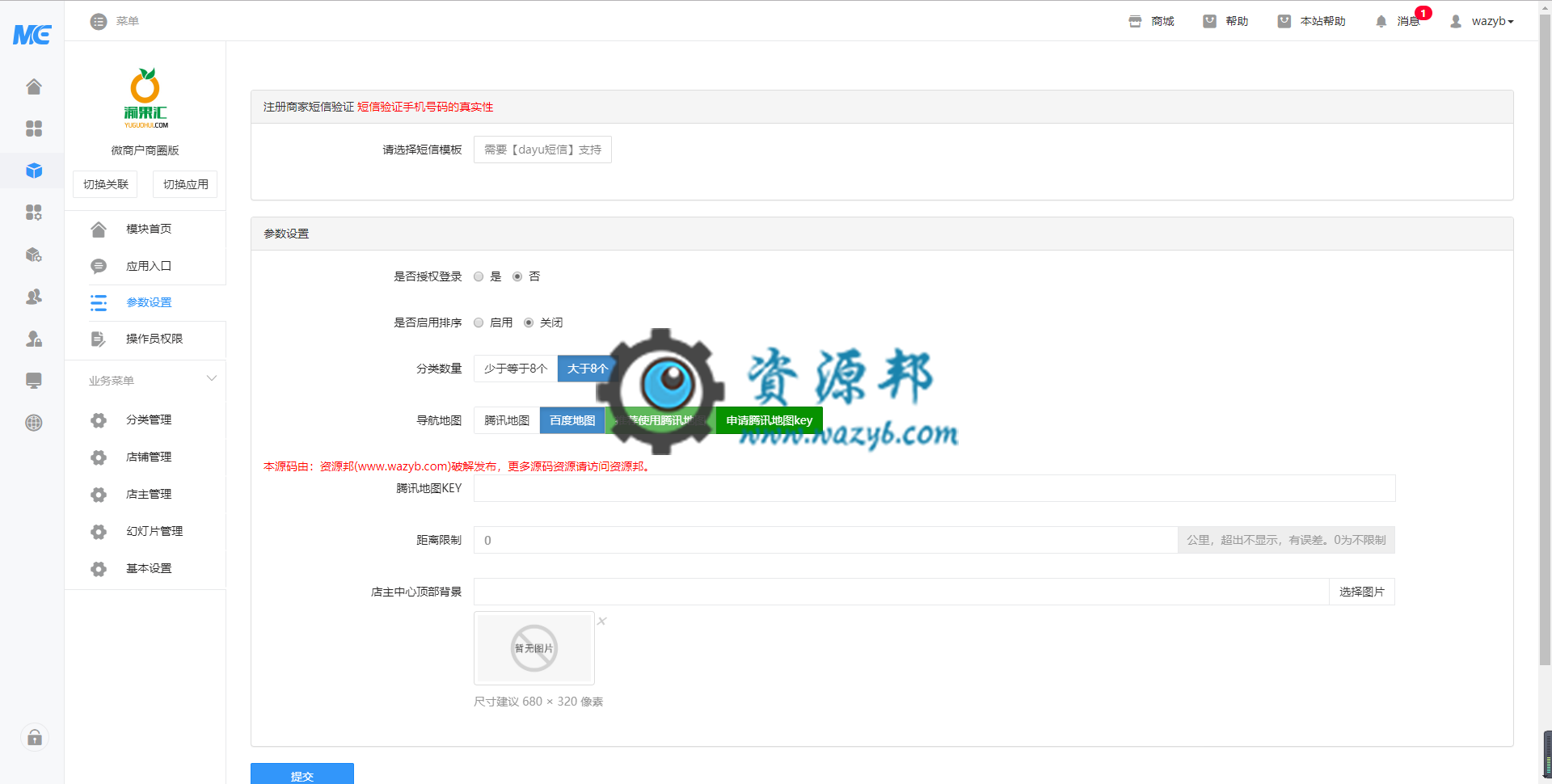Click the 本站帮助 icon
The height and width of the screenshot is (784, 1552).
pos(1284,21)
